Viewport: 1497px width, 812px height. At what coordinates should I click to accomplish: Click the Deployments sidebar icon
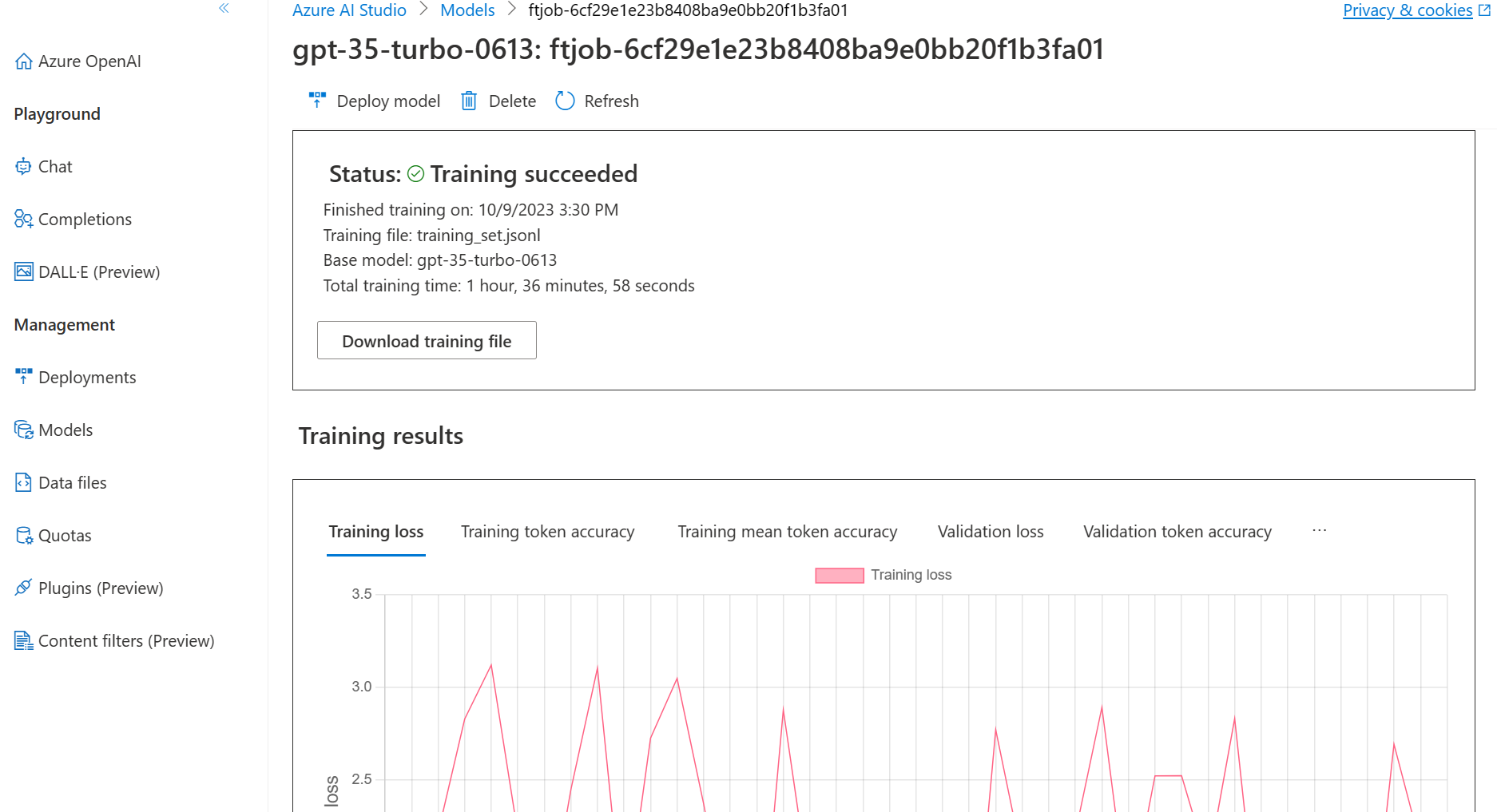coord(24,377)
